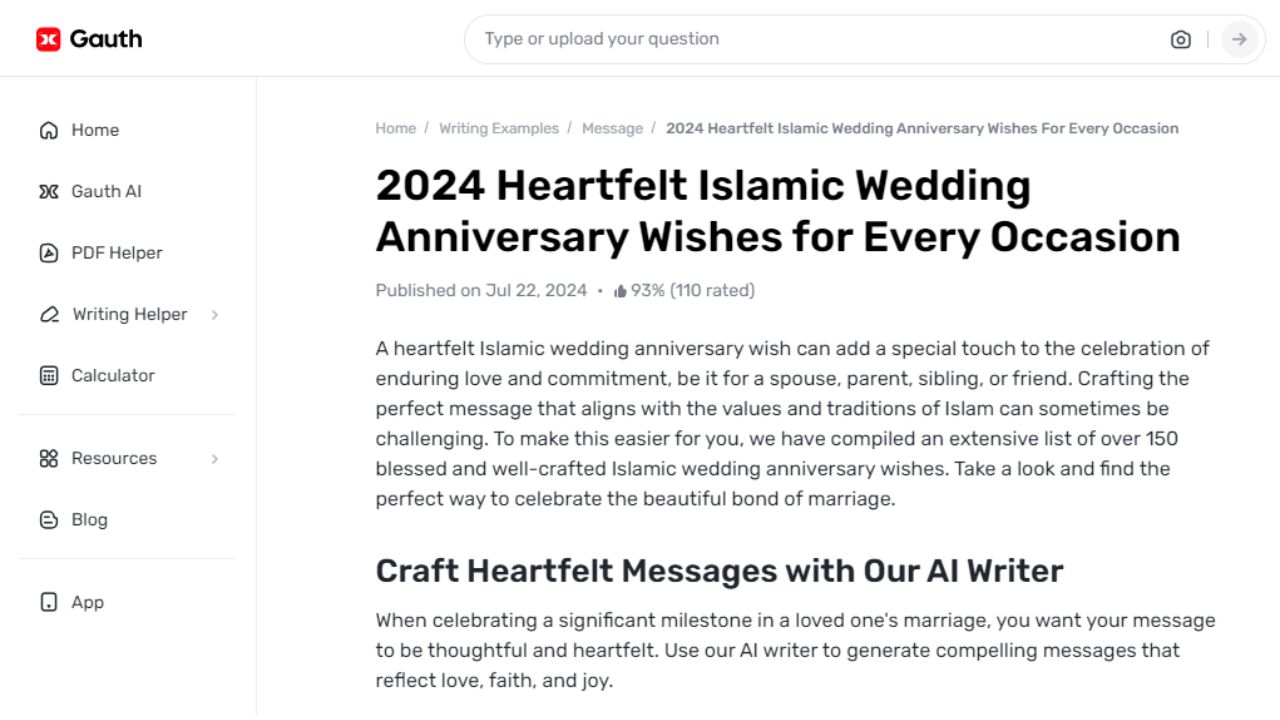Image resolution: width=1280 pixels, height=720 pixels.
Task: Select Gauth AI in the navigation menu
Action: point(107,191)
